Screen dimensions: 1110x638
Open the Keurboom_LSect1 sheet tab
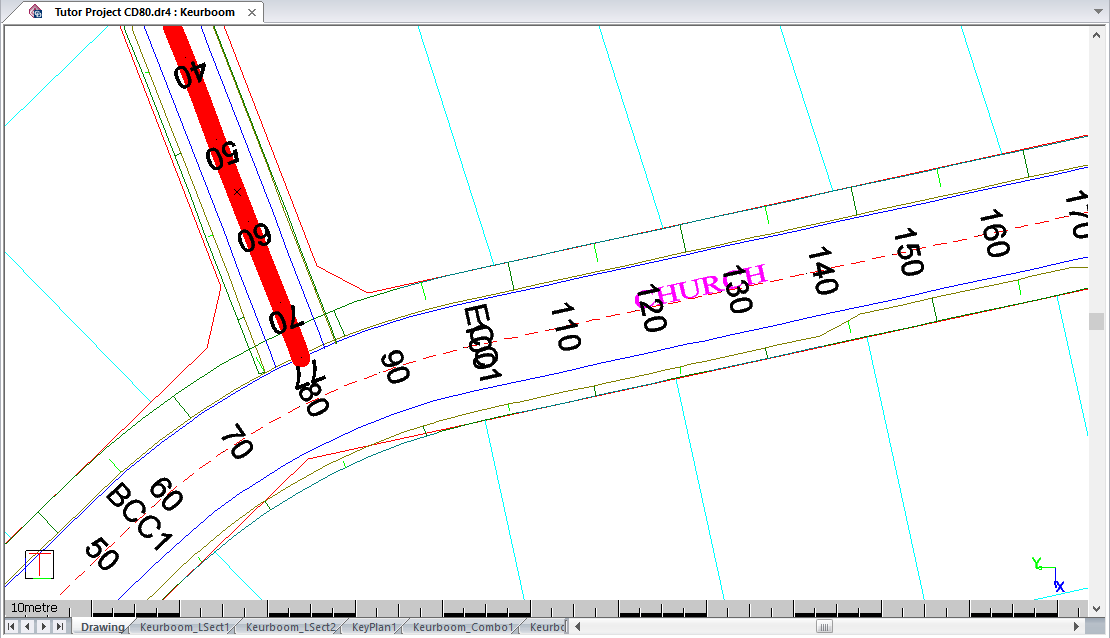point(184,627)
